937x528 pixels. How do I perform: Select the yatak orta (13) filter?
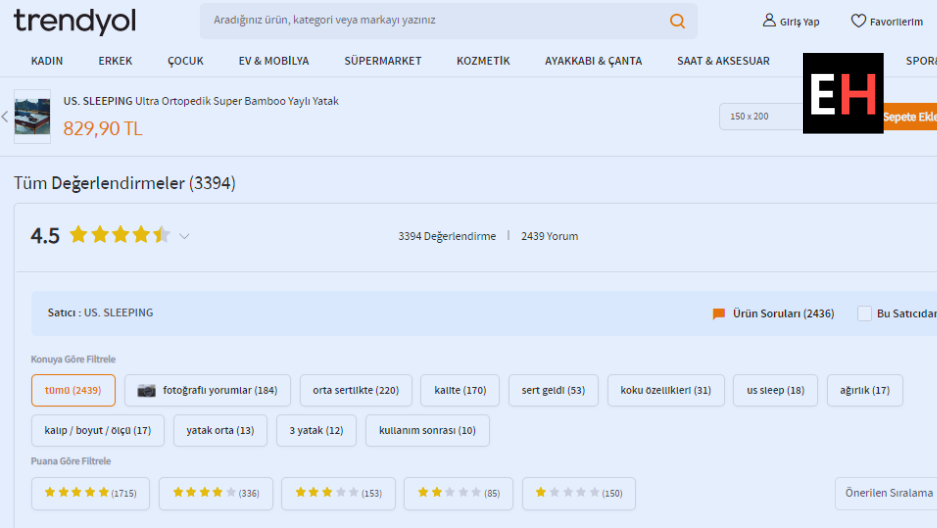(x=220, y=431)
